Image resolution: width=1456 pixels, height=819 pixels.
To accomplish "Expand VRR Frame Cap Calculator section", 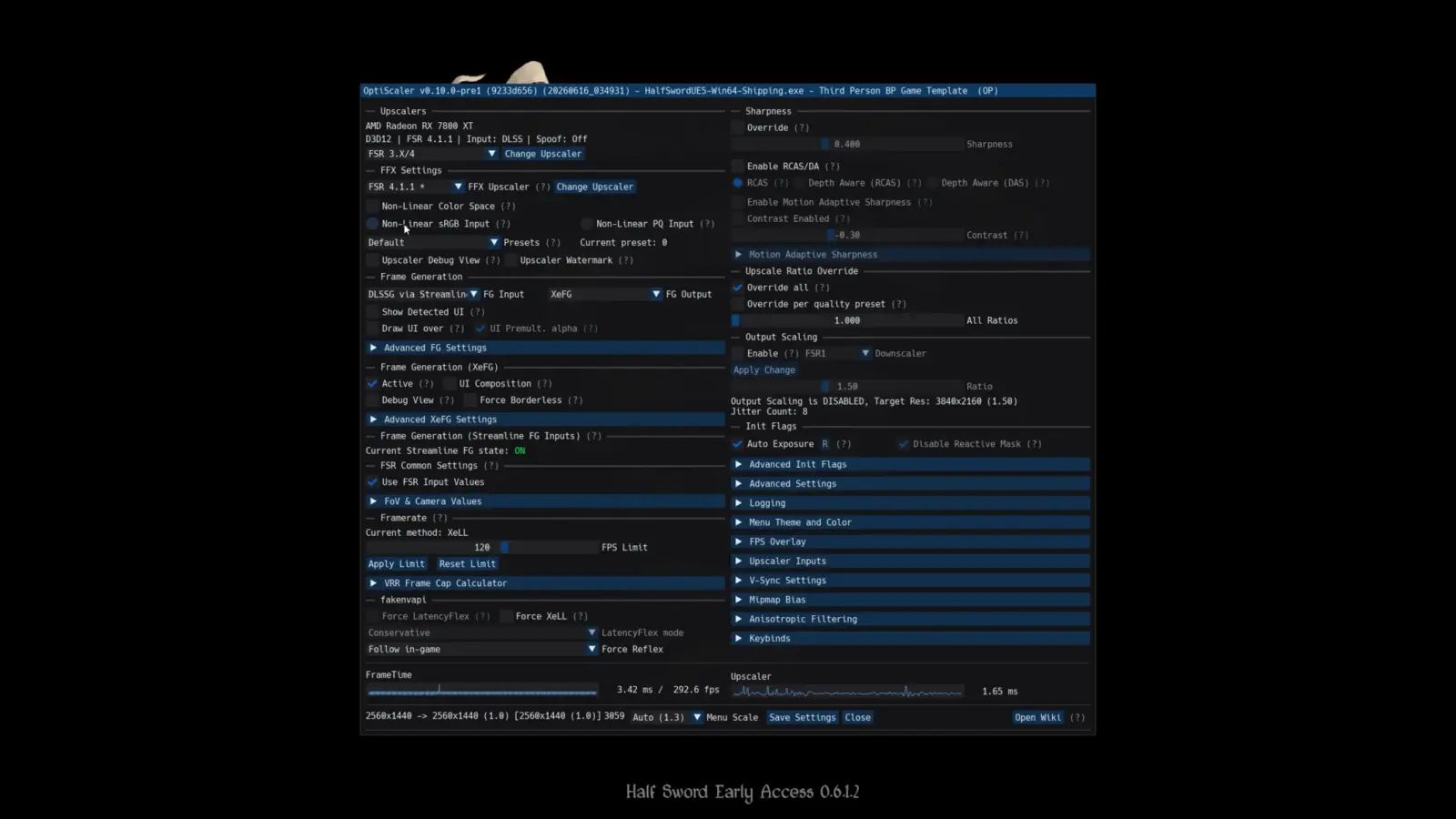I will 545,583.
